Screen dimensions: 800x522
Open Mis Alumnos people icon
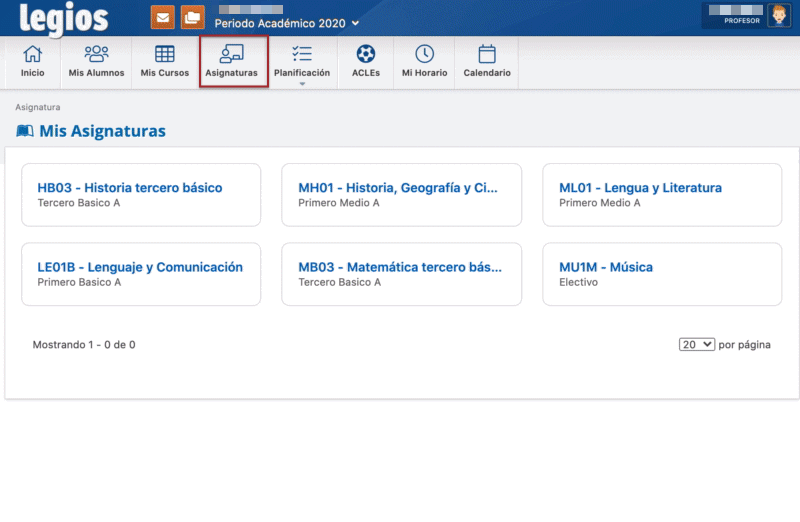96,54
